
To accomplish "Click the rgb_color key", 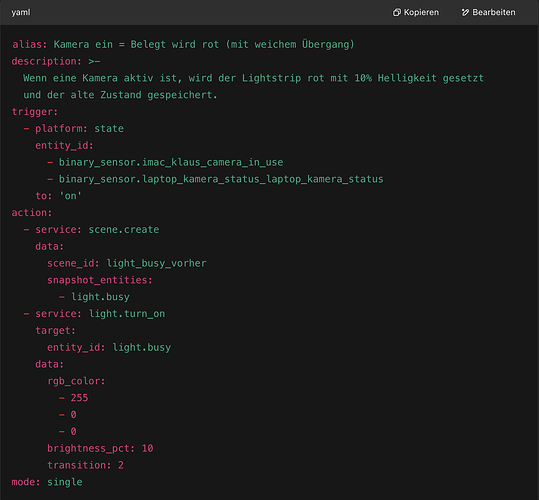I will tap(76, 381).
